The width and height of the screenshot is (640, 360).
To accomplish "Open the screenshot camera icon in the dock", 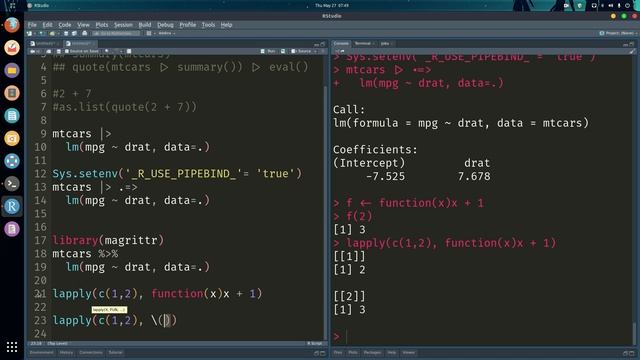I will 12,138.
